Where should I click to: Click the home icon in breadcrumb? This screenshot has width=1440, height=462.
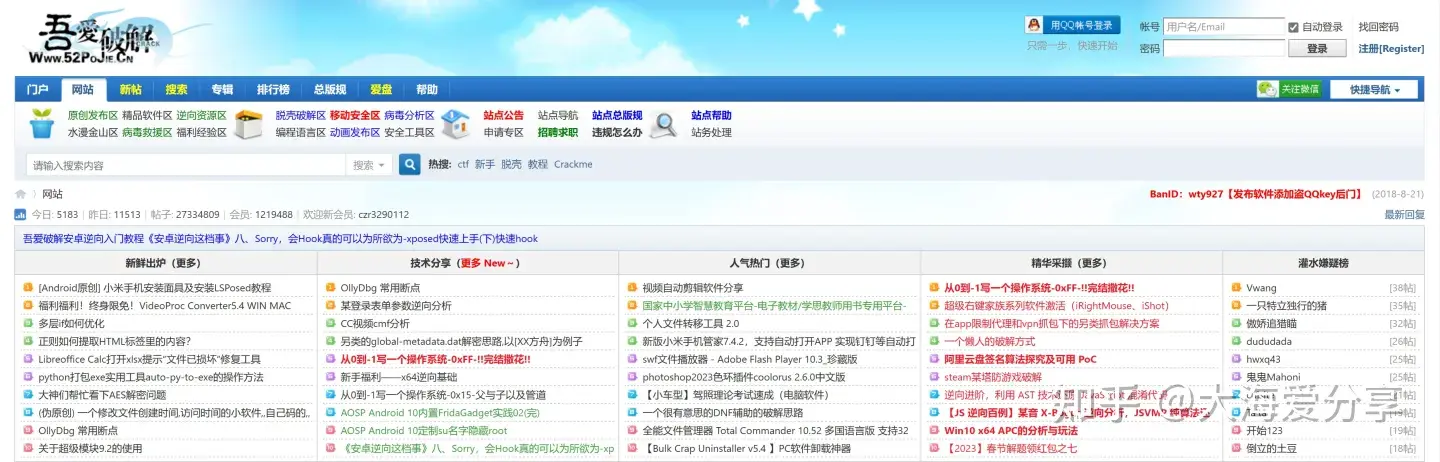(x=21, y=194)
